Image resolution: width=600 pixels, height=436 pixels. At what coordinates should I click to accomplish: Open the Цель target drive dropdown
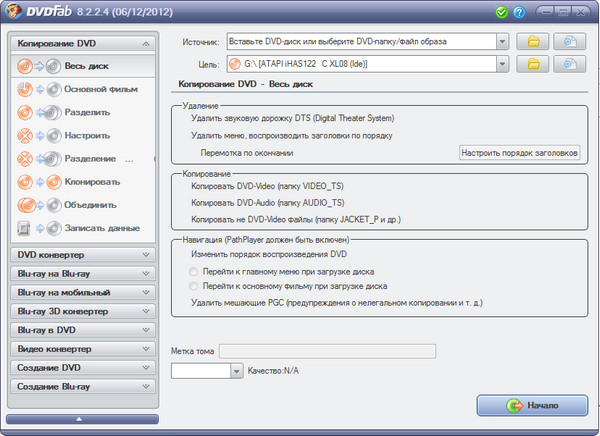502,65
